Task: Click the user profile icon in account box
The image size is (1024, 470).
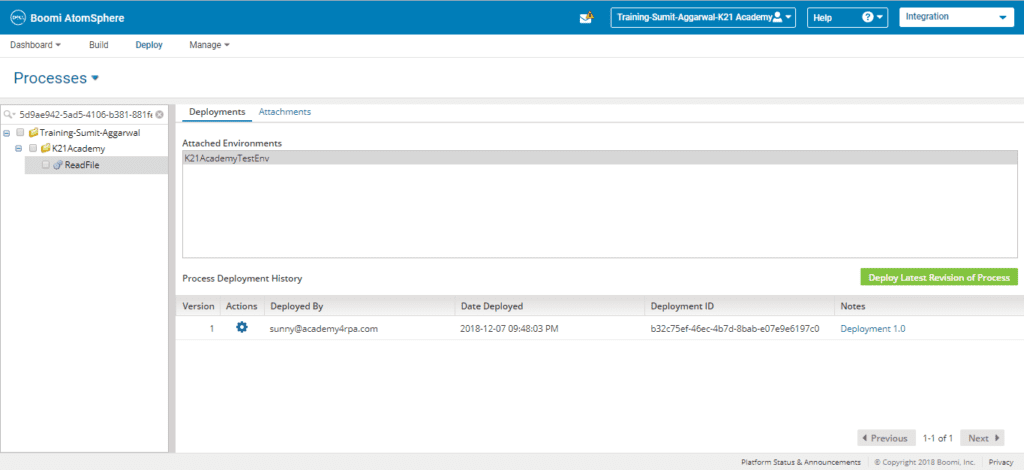Action: (777, 18)
